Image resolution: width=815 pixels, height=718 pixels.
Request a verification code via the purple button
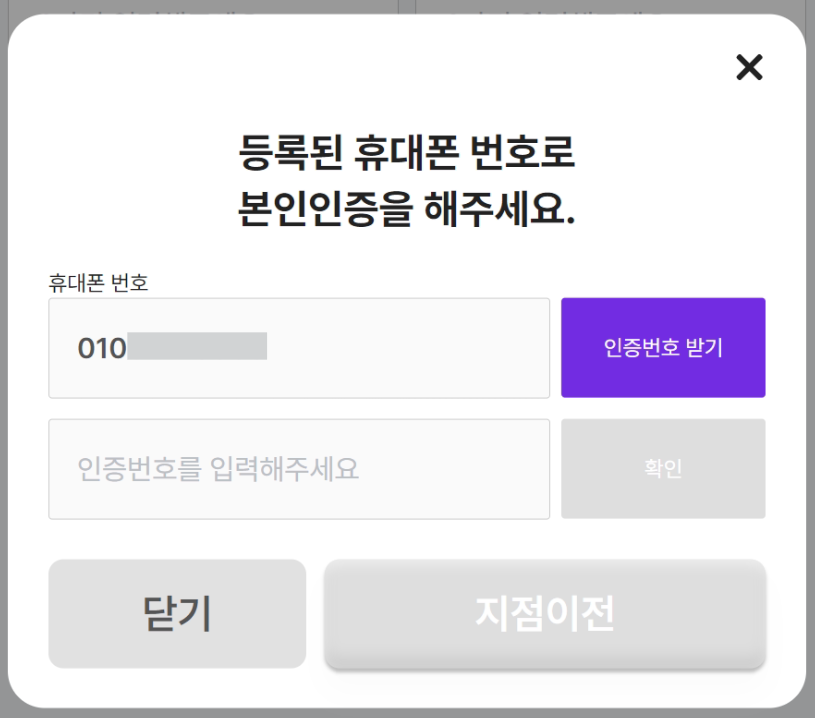pyautogui.click(x=663, y=348)
